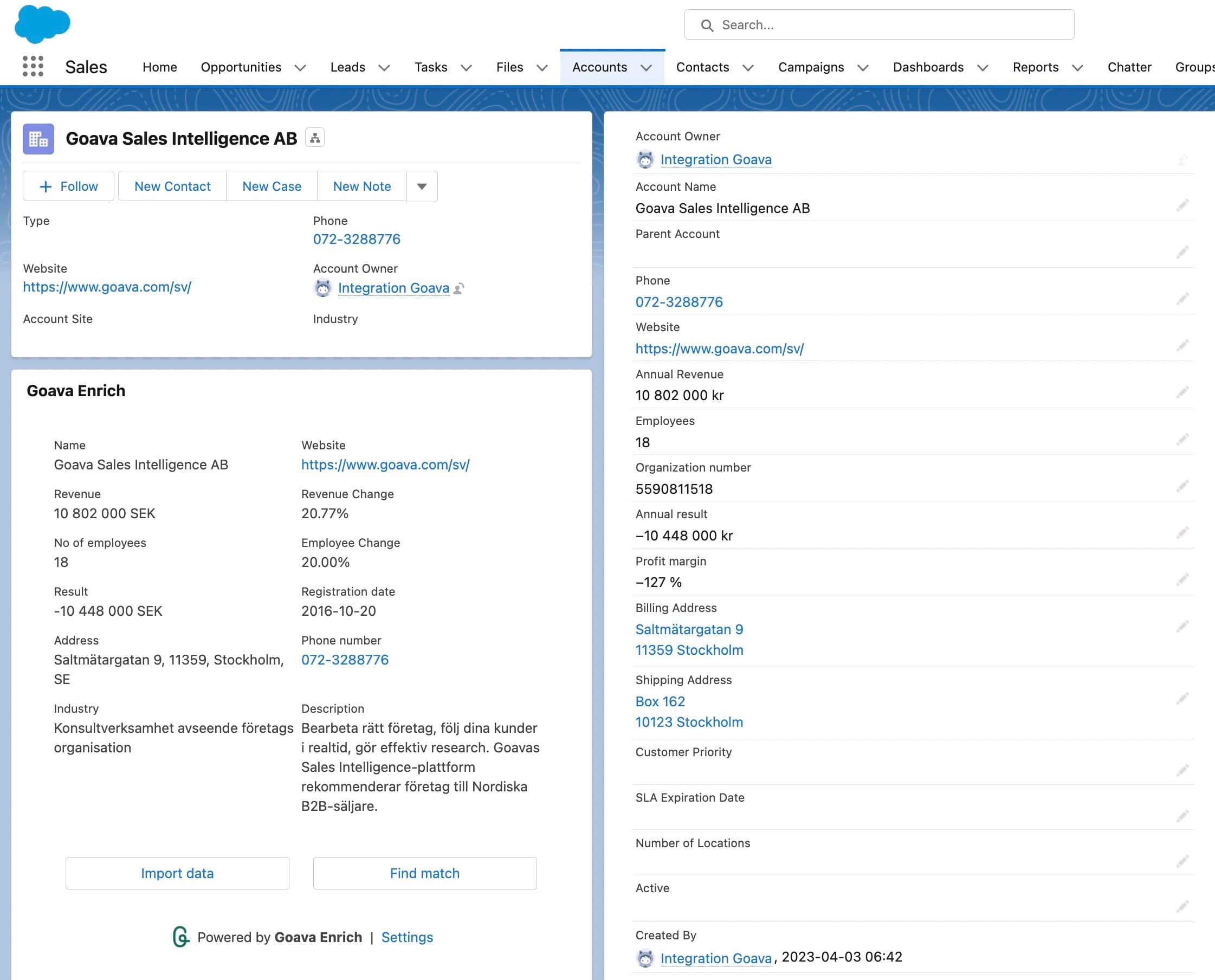Open the Leads tab
The image size is (1215, 980).
(347, 67)
